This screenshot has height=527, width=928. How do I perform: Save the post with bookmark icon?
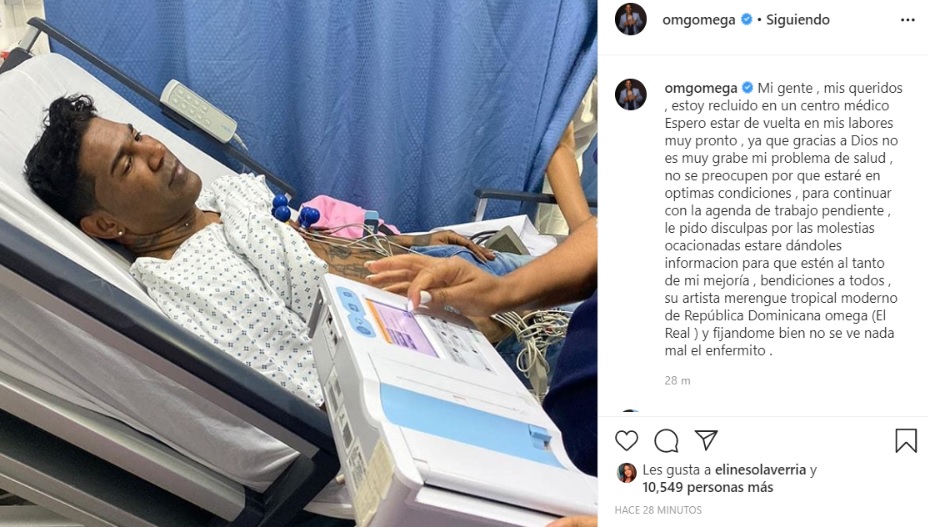(x=906, y=441)
